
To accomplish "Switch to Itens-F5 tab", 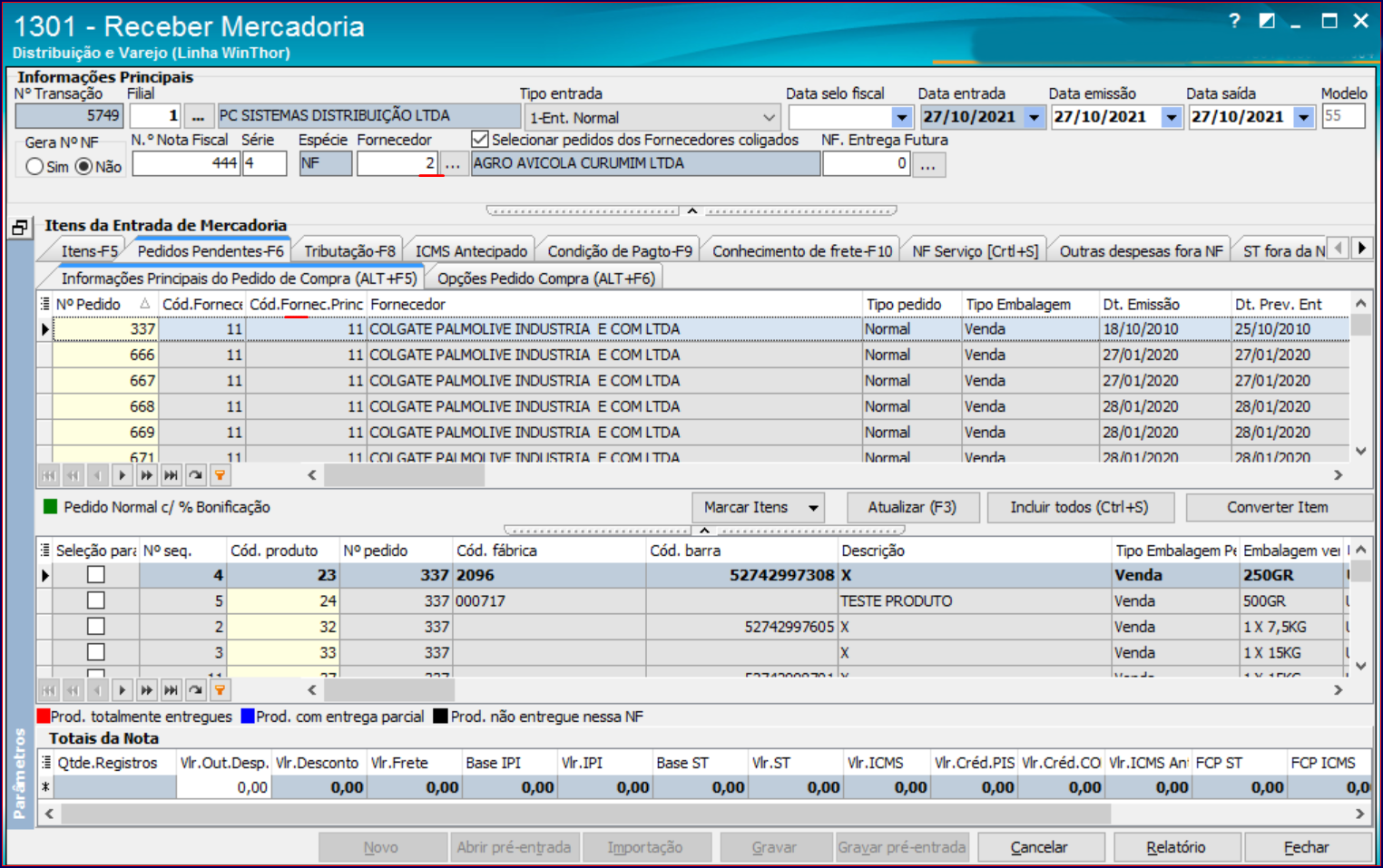I will pyautogui.click(x=89, y=251).
